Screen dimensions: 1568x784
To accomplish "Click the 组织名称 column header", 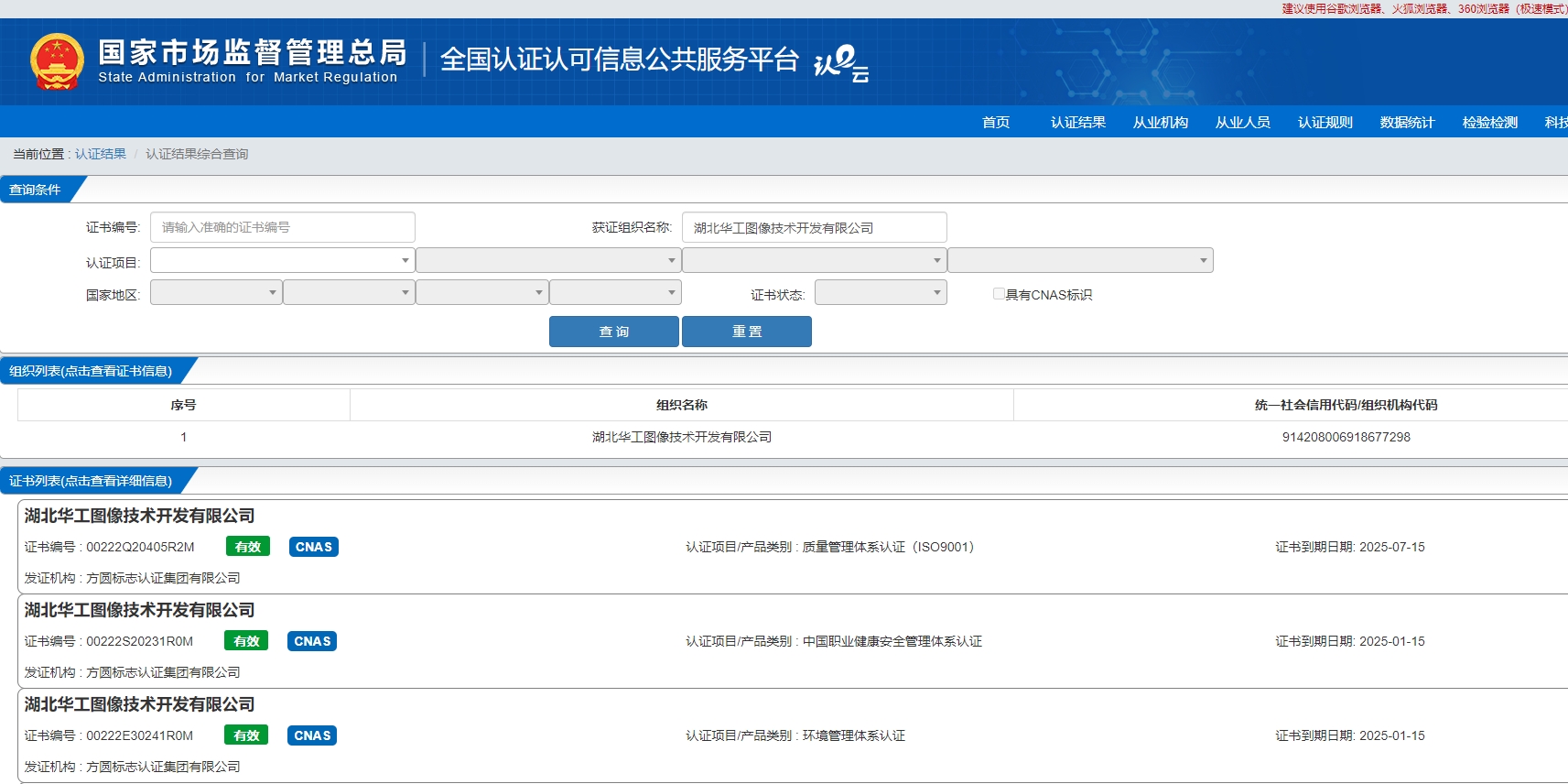I will 682,405.
